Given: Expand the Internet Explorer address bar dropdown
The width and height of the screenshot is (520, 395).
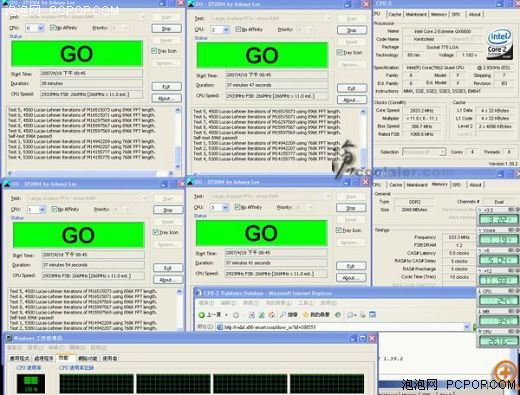Looking at the screenshot, I should pos(467,327).
